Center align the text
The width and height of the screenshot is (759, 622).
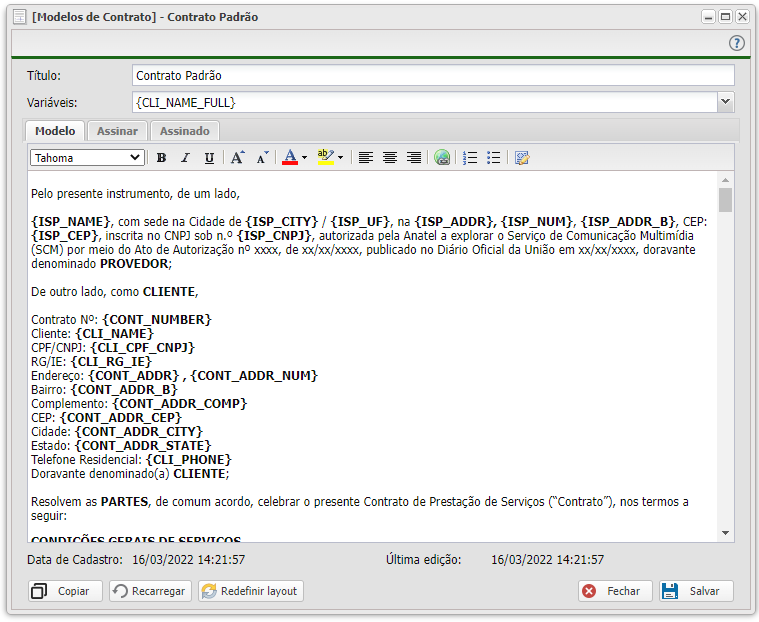[390, 158]
